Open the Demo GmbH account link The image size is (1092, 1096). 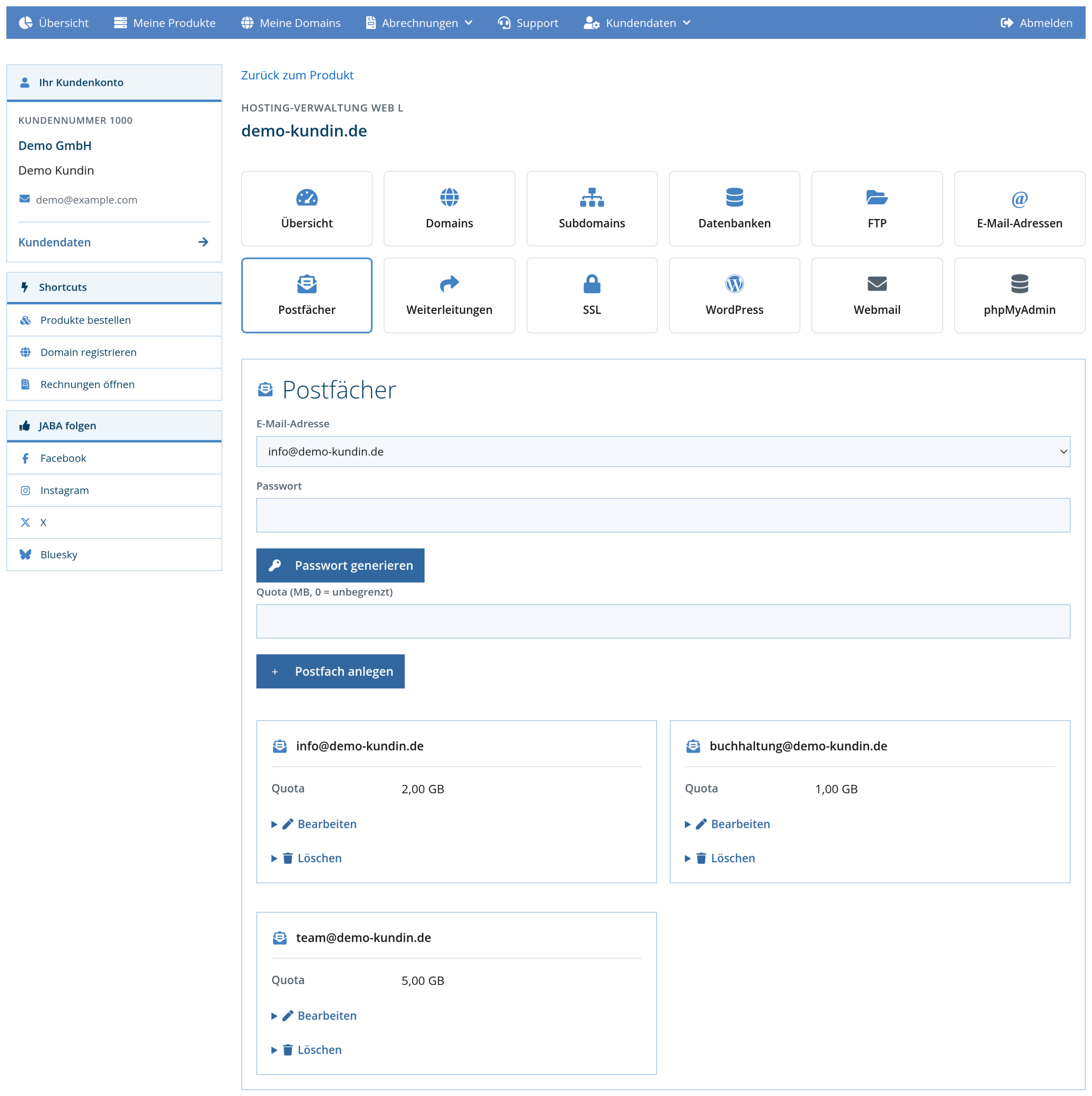(55, 145)
